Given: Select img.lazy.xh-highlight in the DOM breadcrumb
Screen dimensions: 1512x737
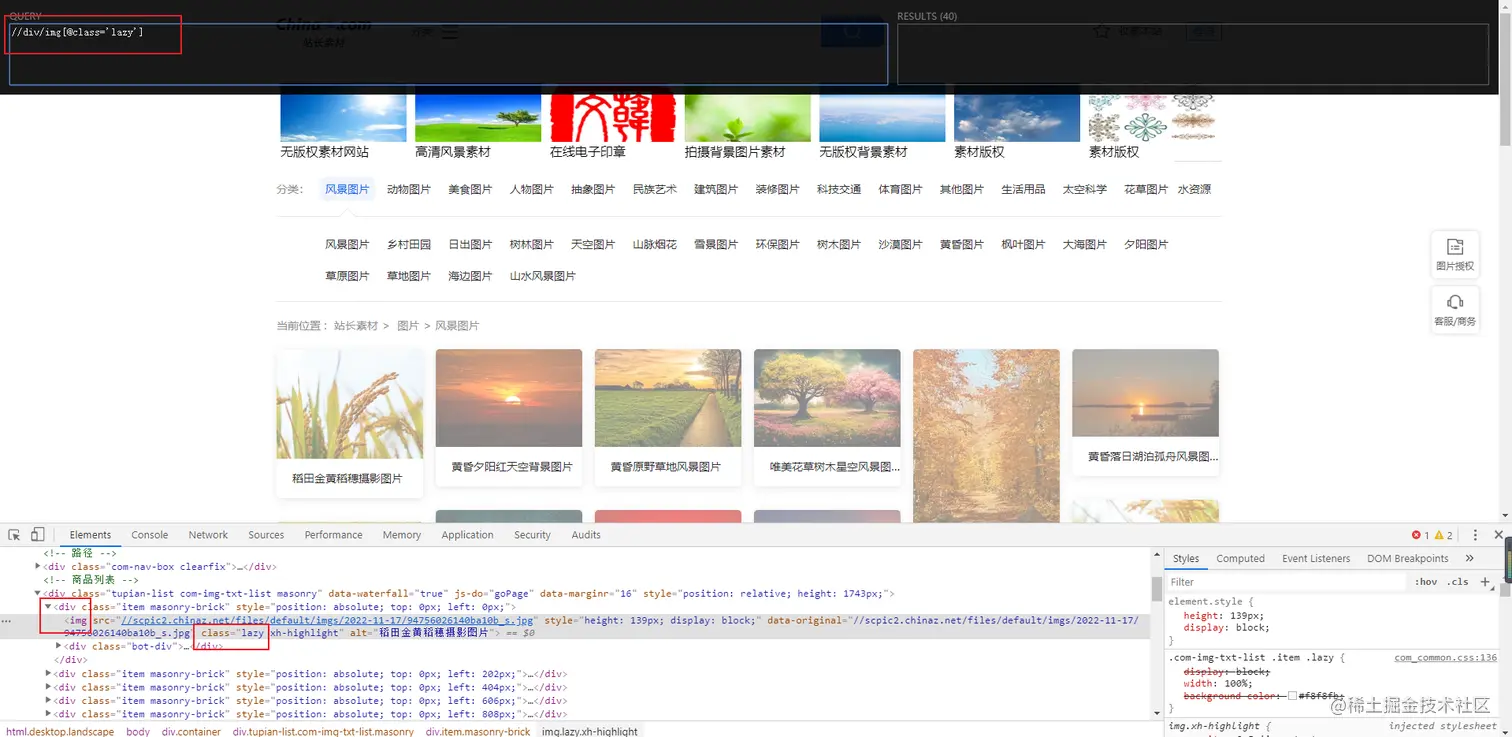Looking at the screenshot, I should point(590,731).
